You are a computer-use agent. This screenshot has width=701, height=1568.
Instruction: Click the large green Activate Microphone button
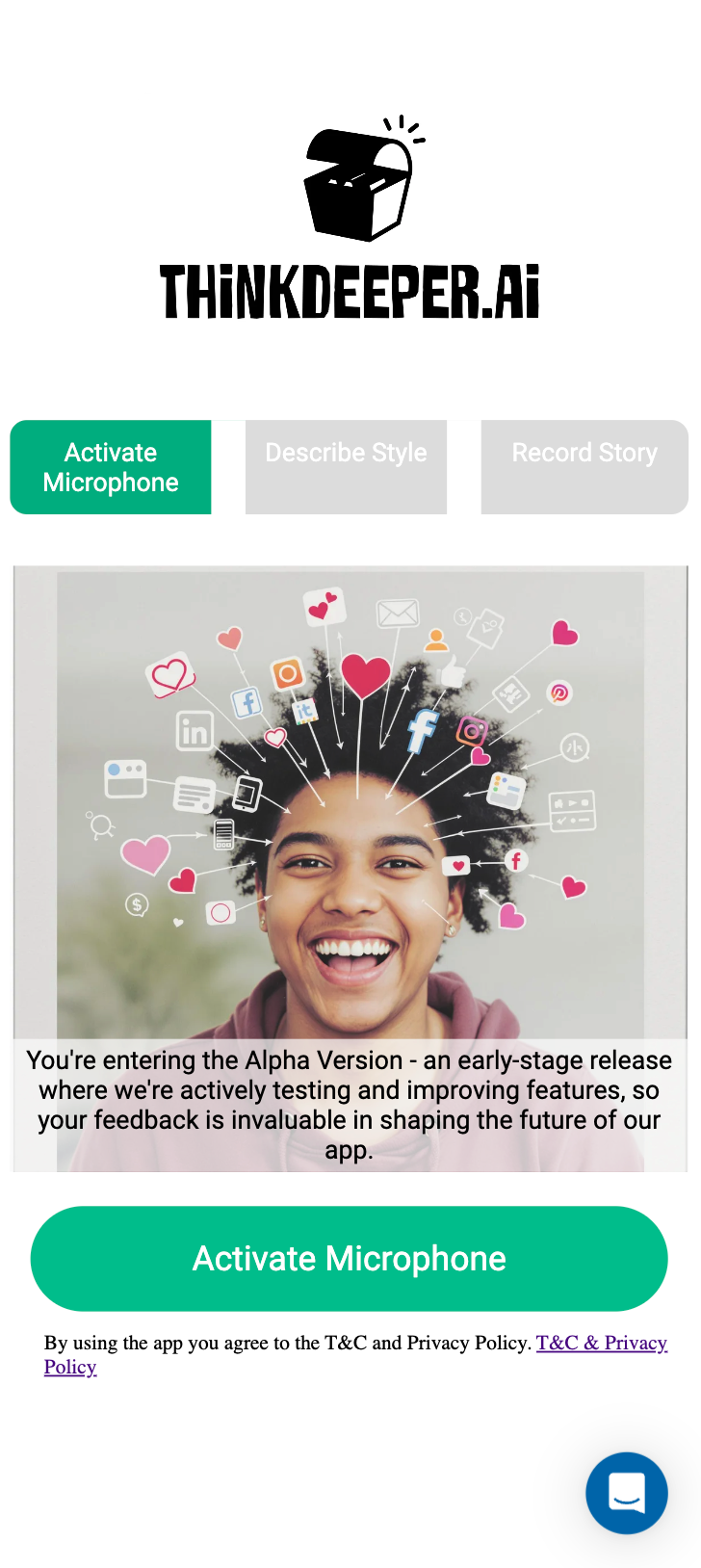click(x=350, y=1259)
